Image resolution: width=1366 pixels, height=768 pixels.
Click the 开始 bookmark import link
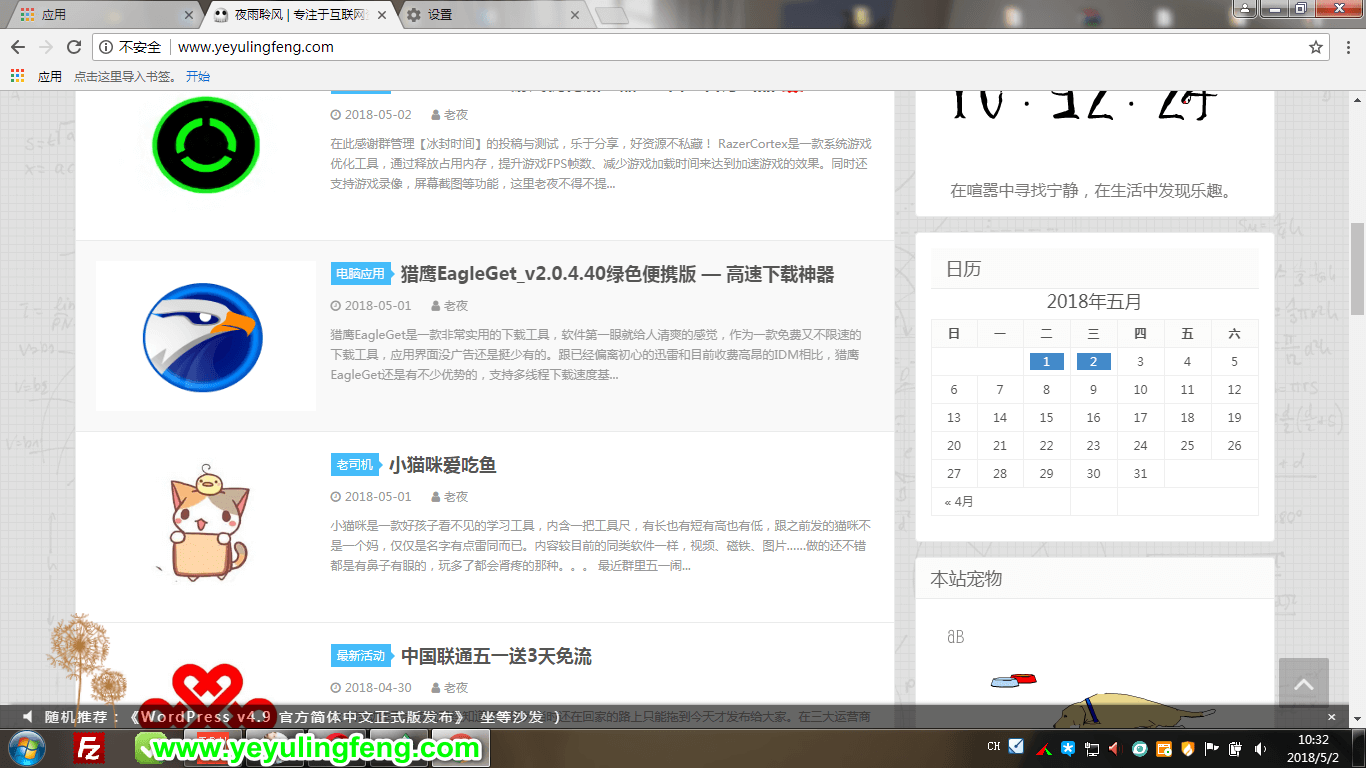click(x=198, y=76)
